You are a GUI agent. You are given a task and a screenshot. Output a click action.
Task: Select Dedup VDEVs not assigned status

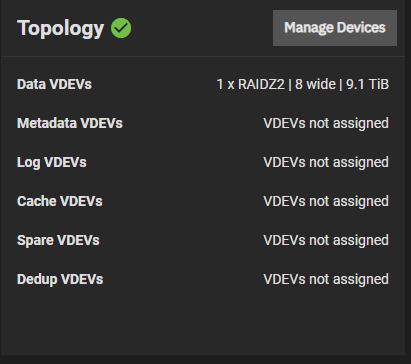pos(326,279)
